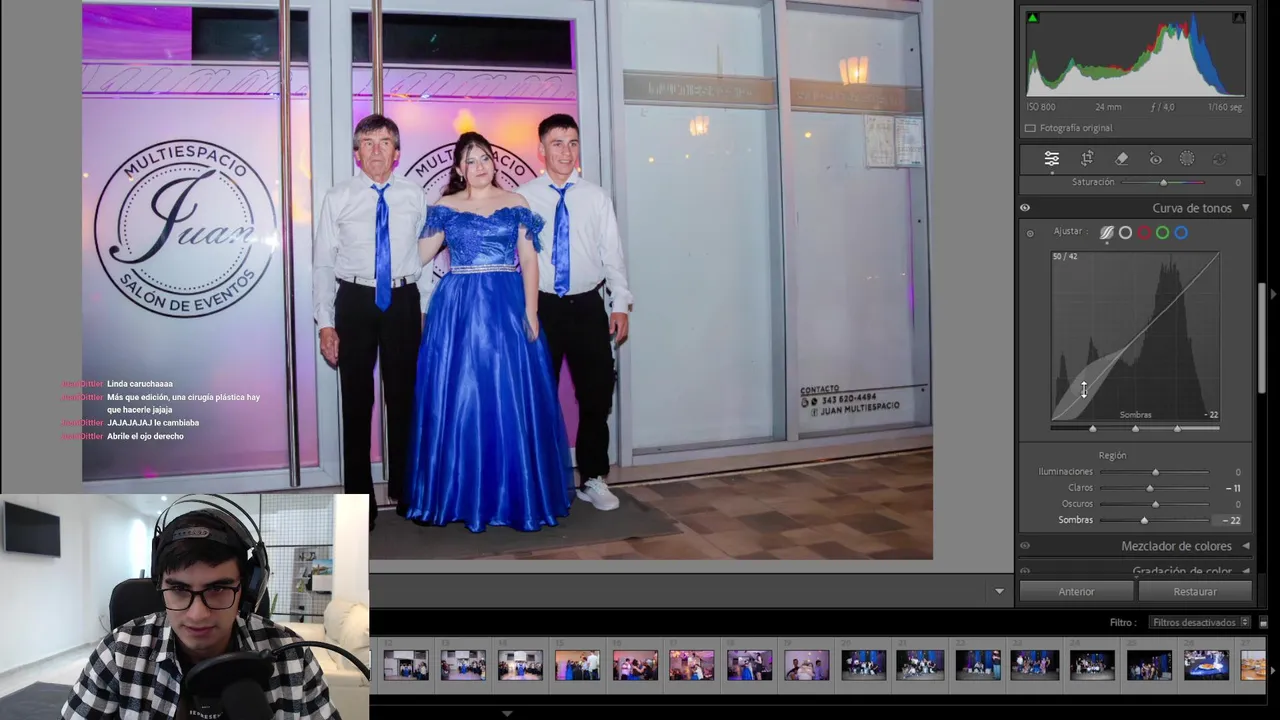Select filmstrip thumbnail number 13
The image size is (1280, 720).
point(463,665)
